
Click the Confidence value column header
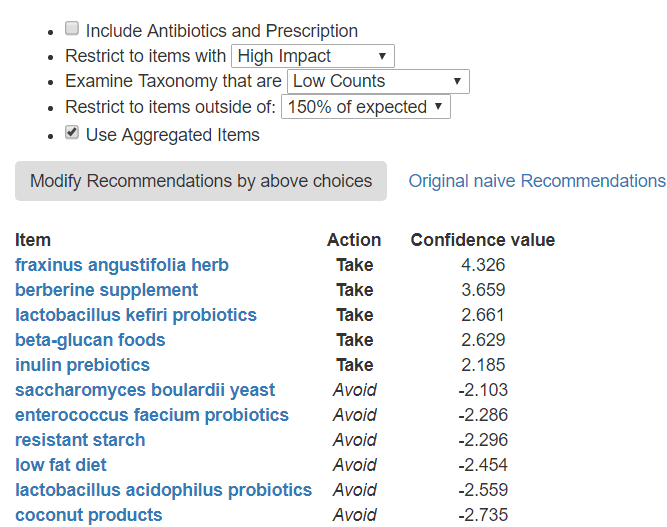click(483, 240)
